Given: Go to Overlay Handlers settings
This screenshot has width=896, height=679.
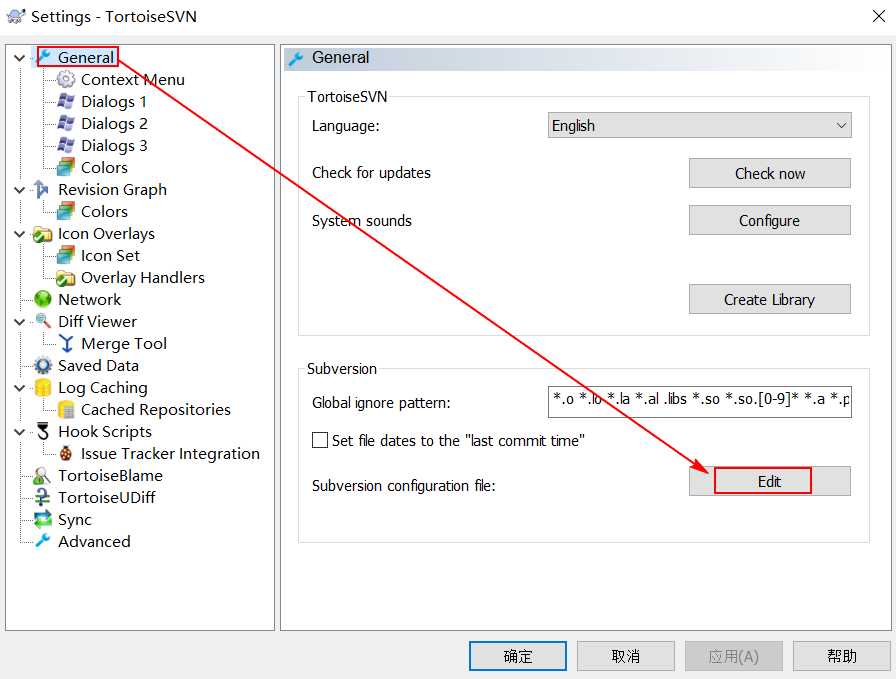Looking at the screenshot, I should pyautogui.click(x=142, y=278).
